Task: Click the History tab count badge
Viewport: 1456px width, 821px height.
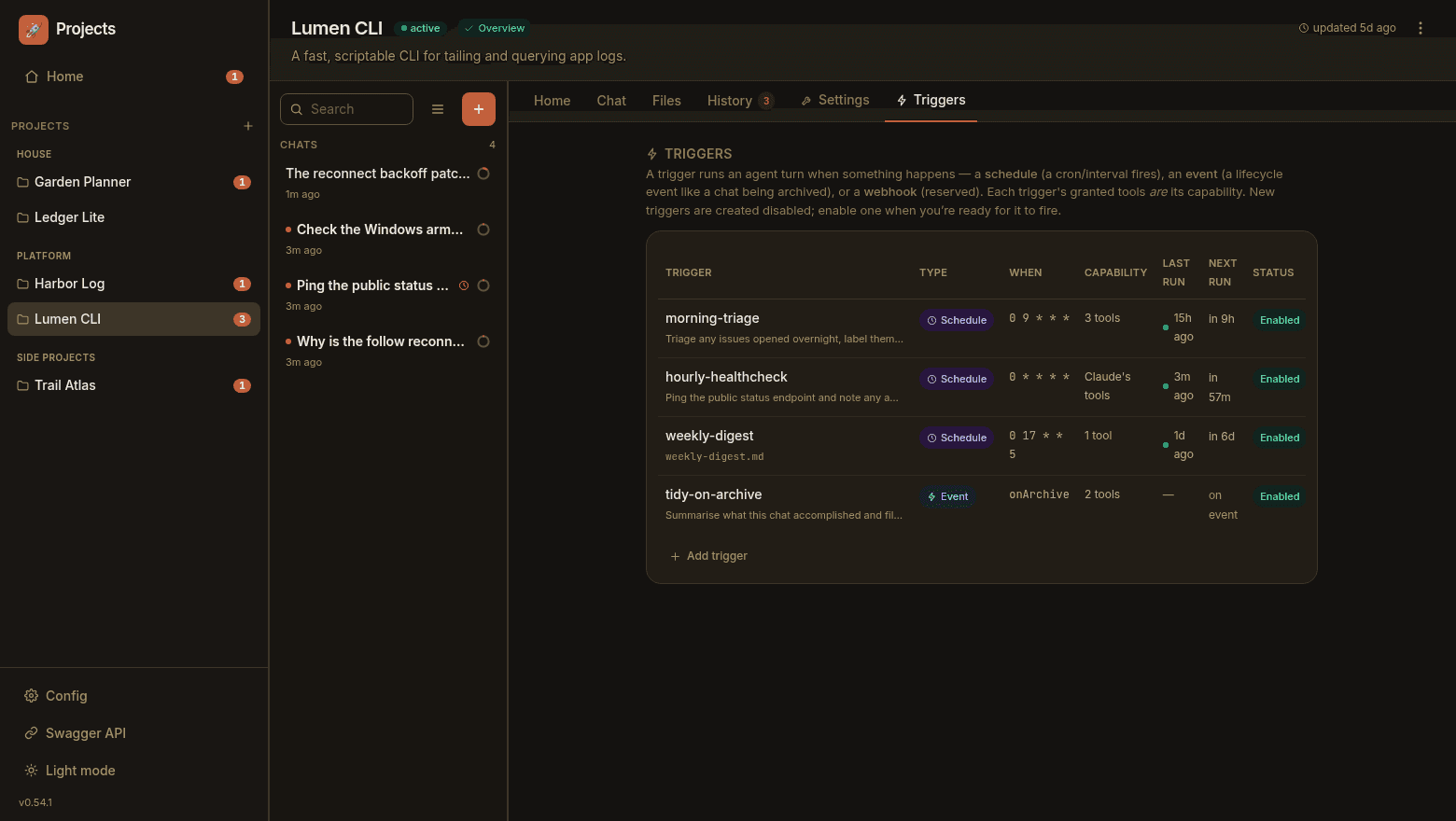Action: (766, 101)
